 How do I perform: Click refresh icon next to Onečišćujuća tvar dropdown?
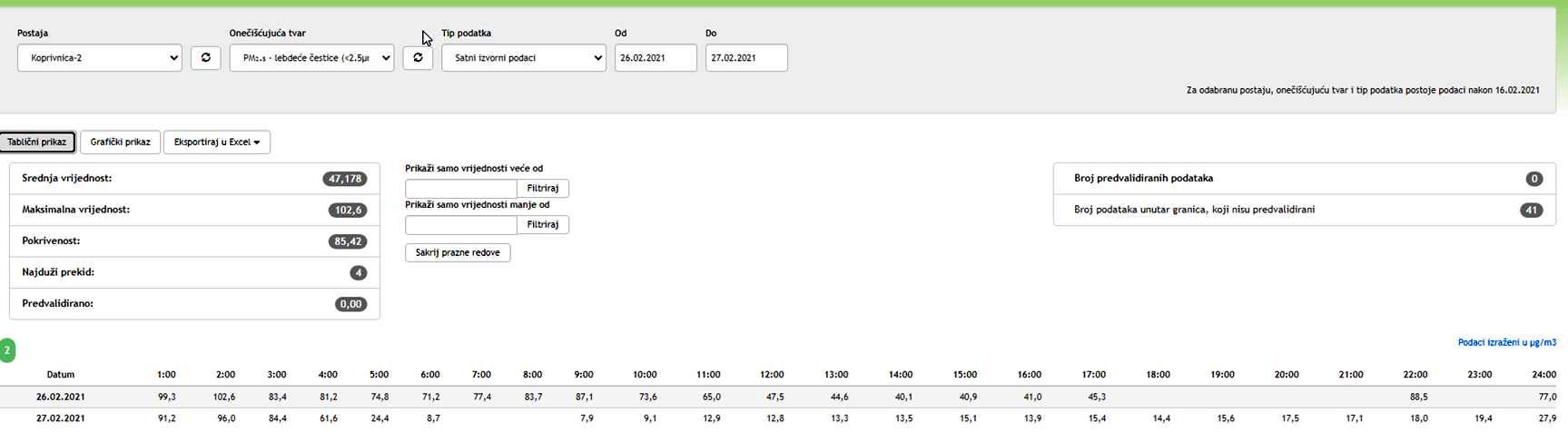(418, 58)
